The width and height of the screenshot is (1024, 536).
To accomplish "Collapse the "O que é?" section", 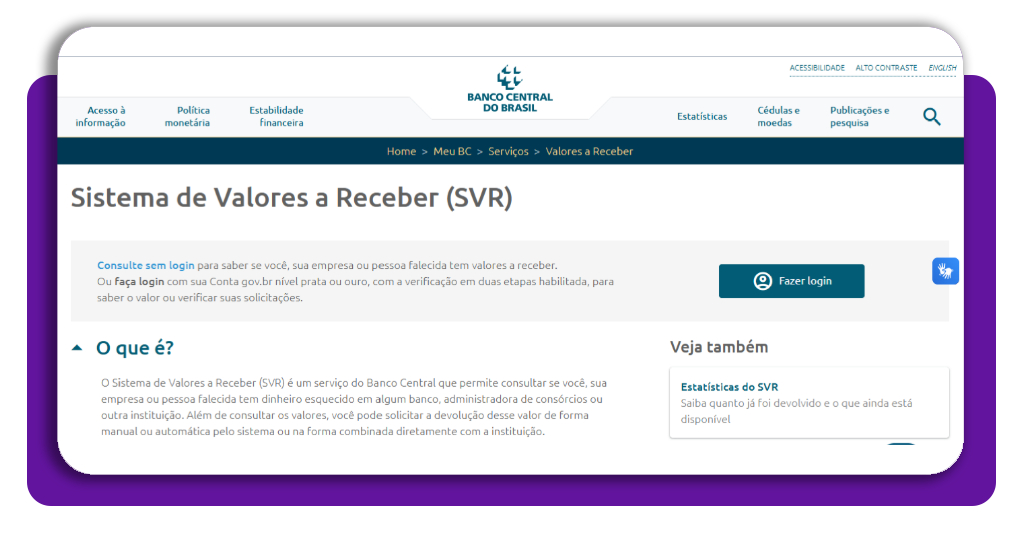I will pos(77,348).
